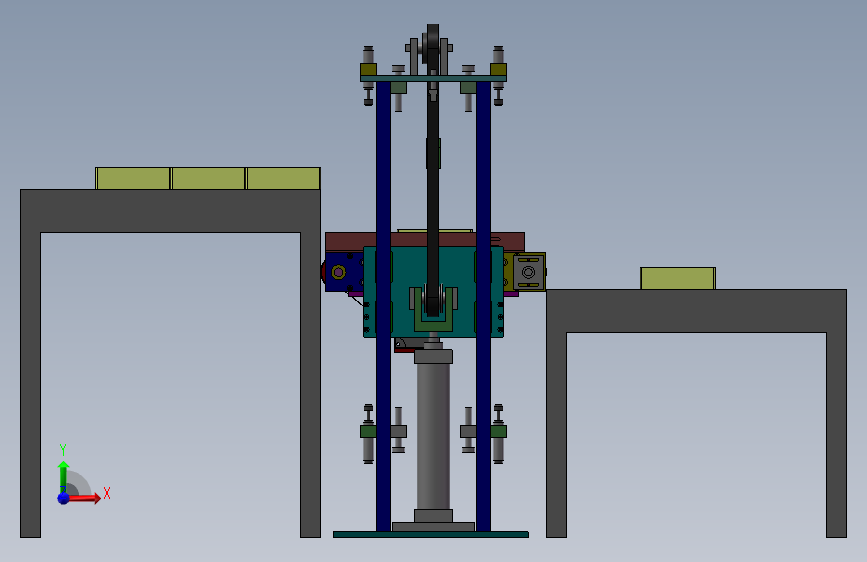Click the red X axis arrow of triad
867x562 pixels.
84,498
